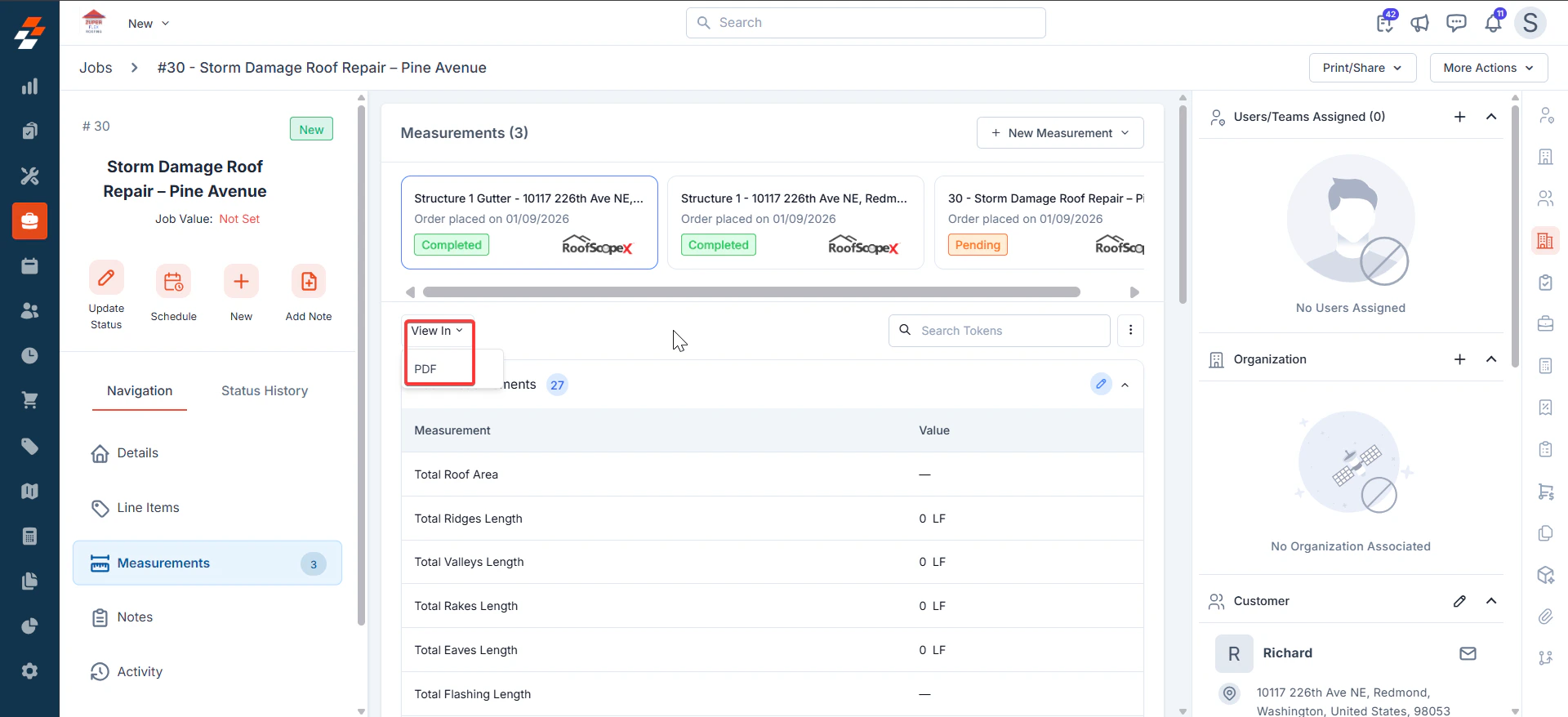Edit the Customer section pencil icon
This screenshot has height=717, width=1568.
(x=1460, y=601)
